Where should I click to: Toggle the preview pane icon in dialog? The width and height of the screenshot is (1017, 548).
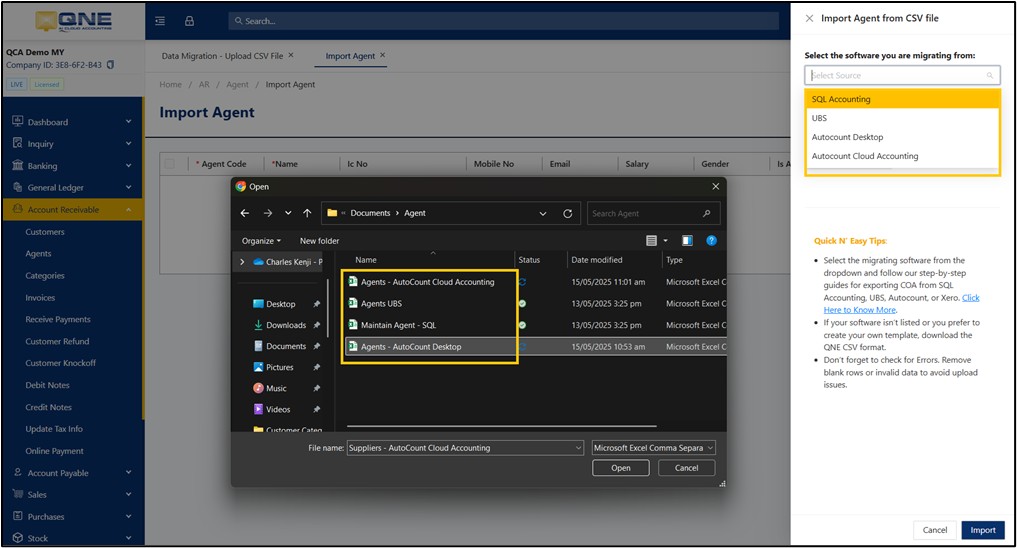tap(687, 241)
